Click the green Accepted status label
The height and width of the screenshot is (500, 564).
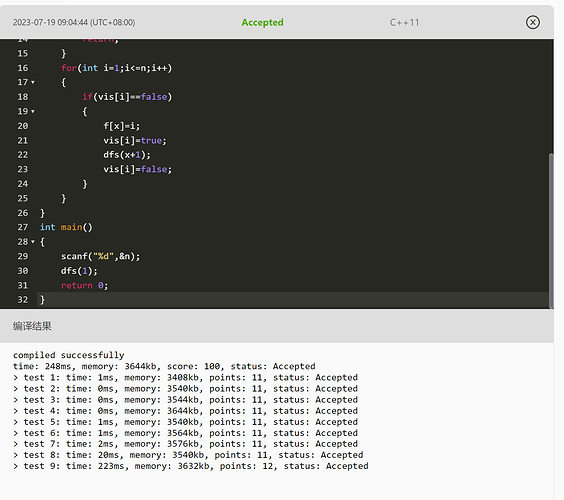coord(262,22)
